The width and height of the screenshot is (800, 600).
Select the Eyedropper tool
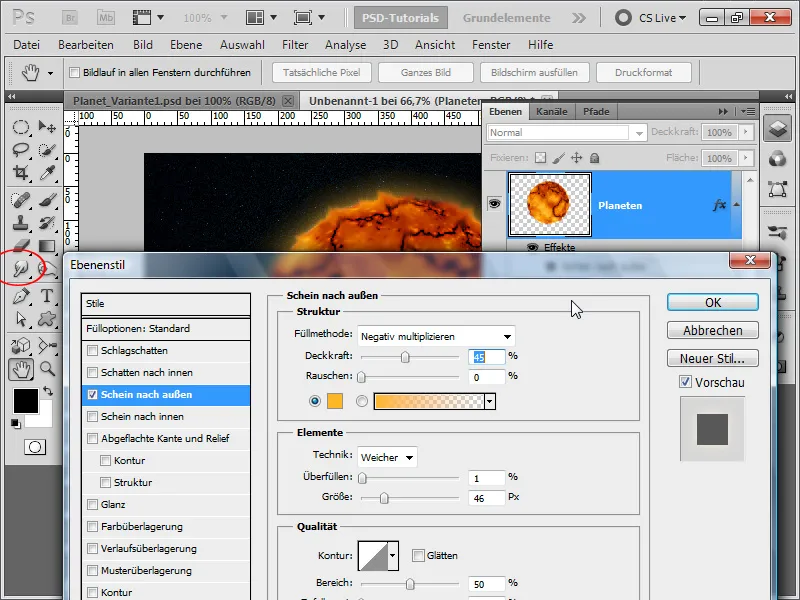47,173
